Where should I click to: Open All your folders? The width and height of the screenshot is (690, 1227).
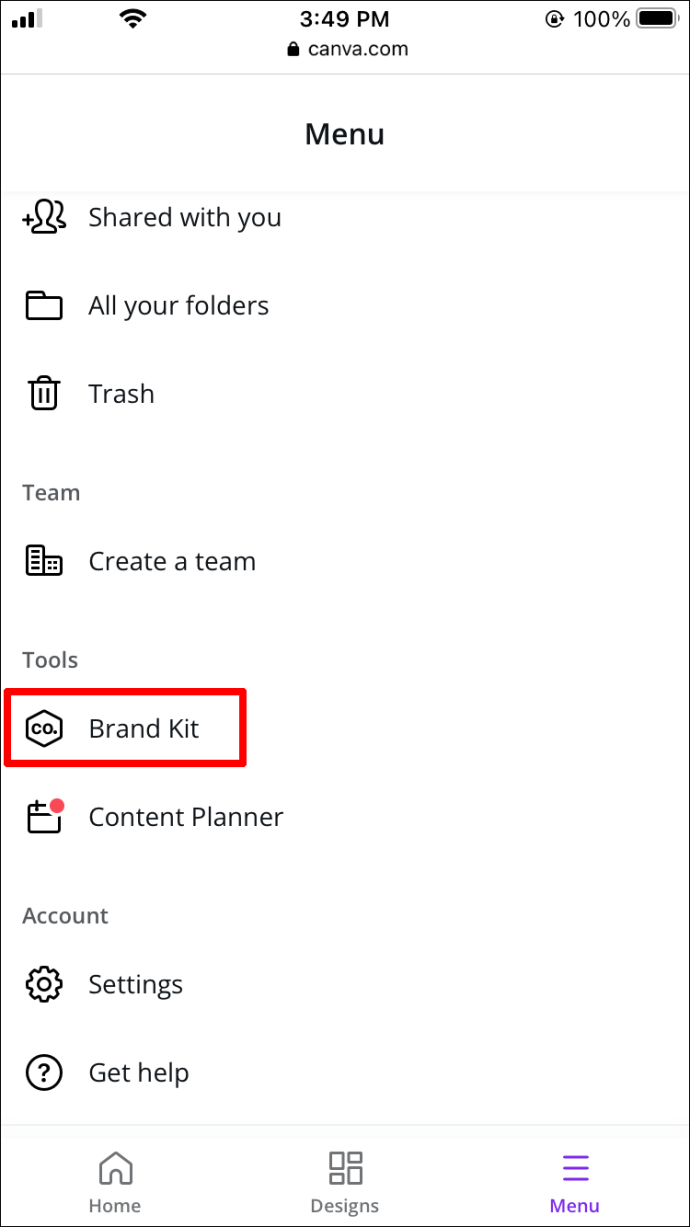pos(345,306)
